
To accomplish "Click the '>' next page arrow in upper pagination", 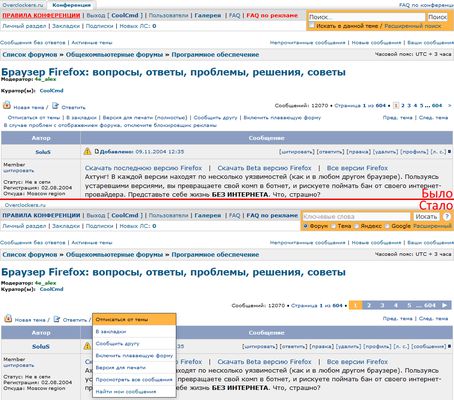I will point(449,106).
